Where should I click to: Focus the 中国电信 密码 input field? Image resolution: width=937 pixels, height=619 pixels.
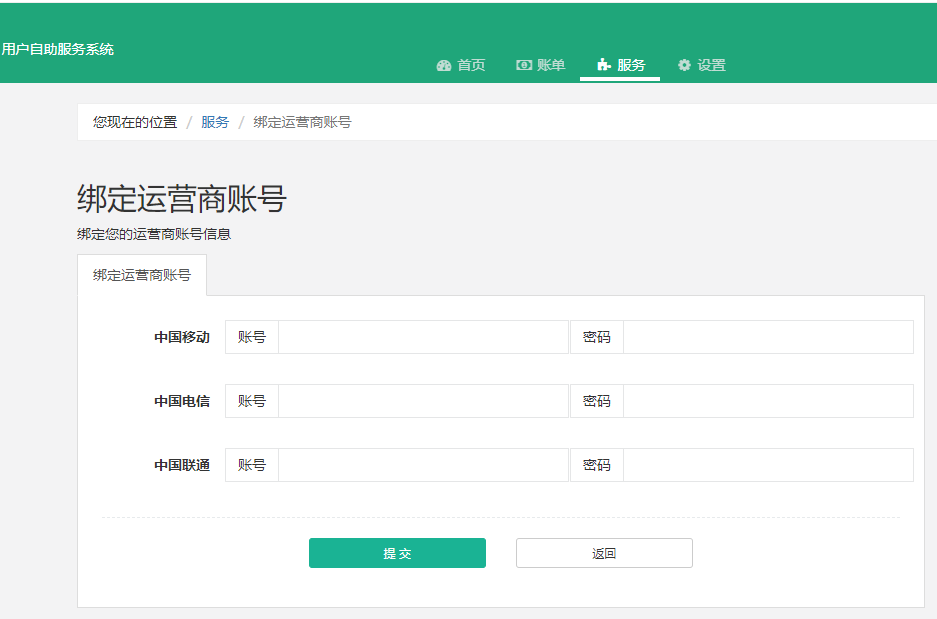coord(768,401)
